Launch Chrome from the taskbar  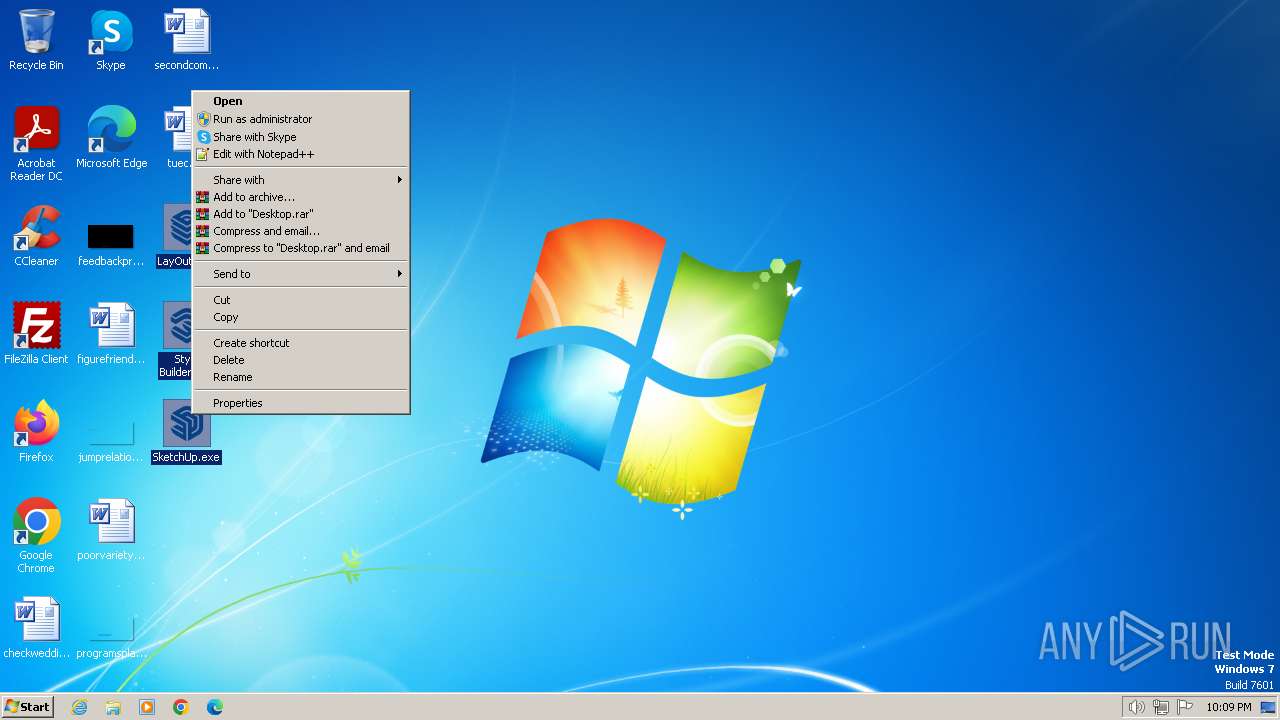tap(181, 707)
